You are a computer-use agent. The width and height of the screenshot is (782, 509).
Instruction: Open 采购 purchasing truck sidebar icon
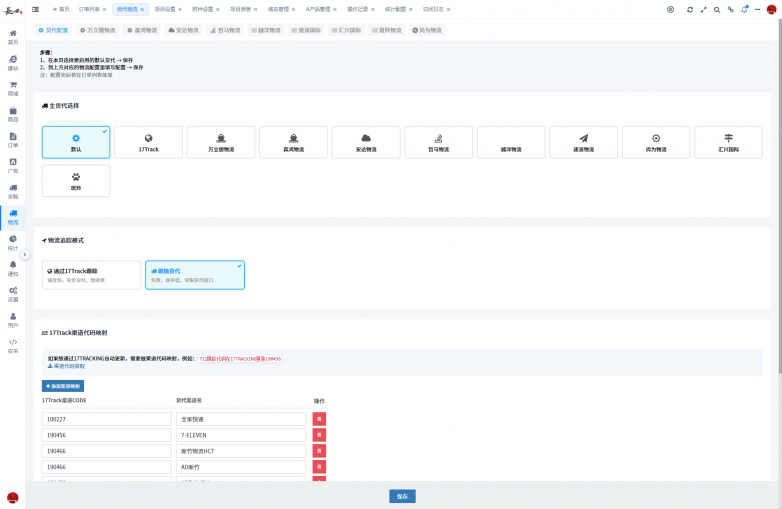point(13,191)
